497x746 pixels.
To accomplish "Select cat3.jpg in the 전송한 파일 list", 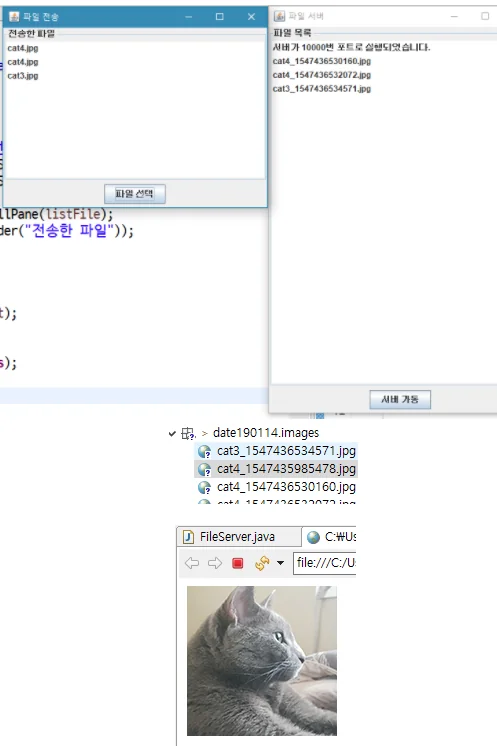I will pos(23,76).
